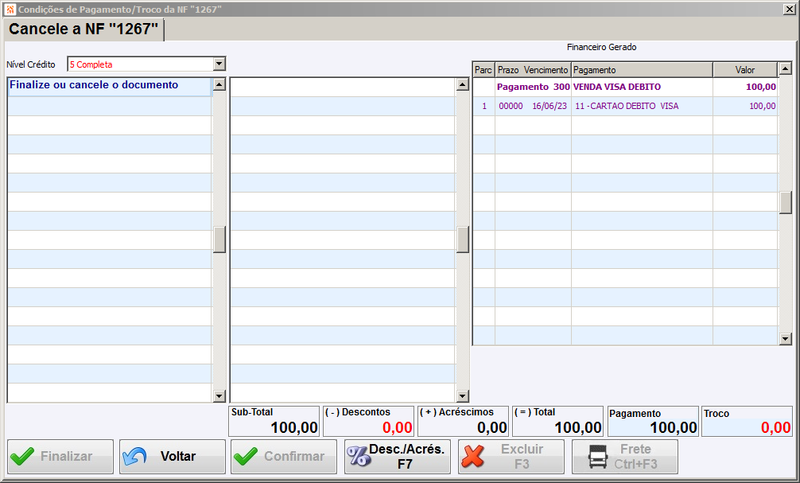This screenshot has height=483, width=800.
Task: Click the 'Pagamento 300' cell
Action: [533, 87]
